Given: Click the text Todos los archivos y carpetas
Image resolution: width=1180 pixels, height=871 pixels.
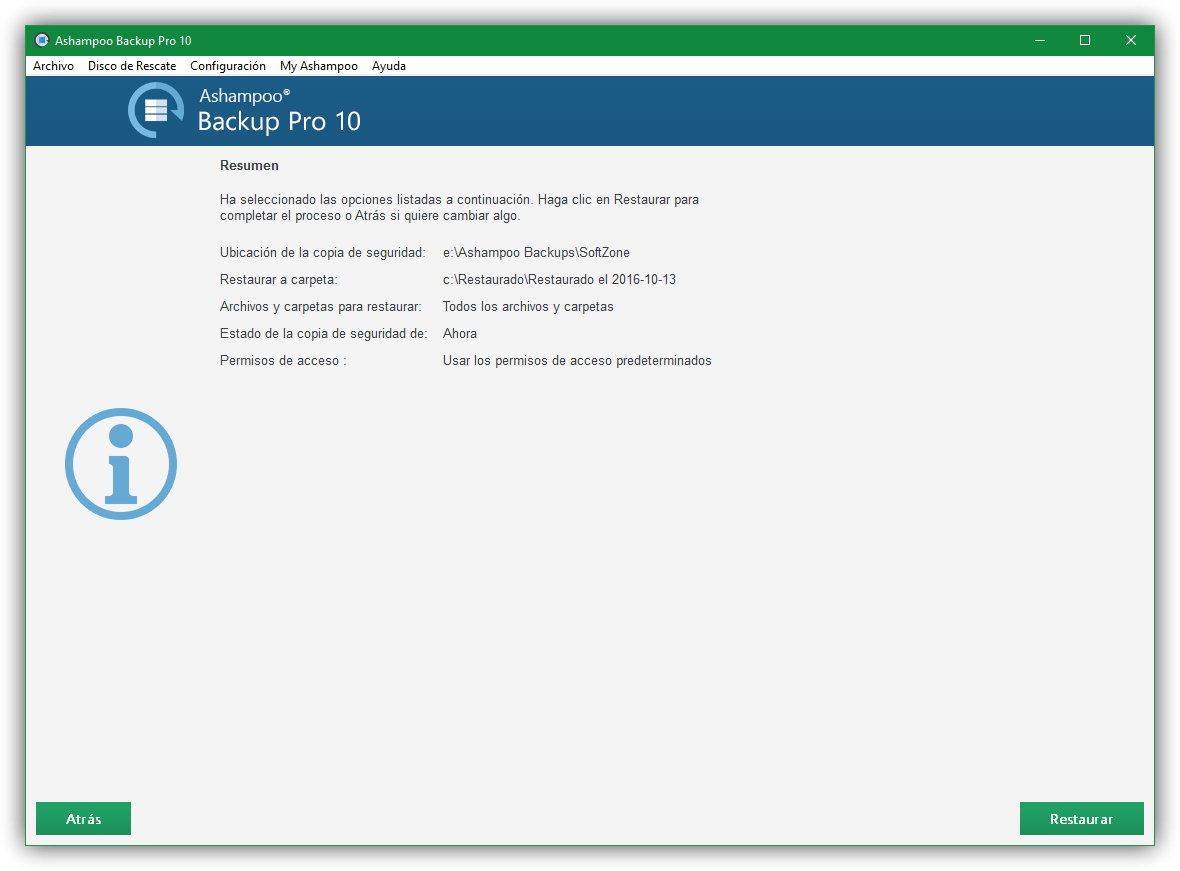Looking at the screenshot, I should click(x=528, y=307).
